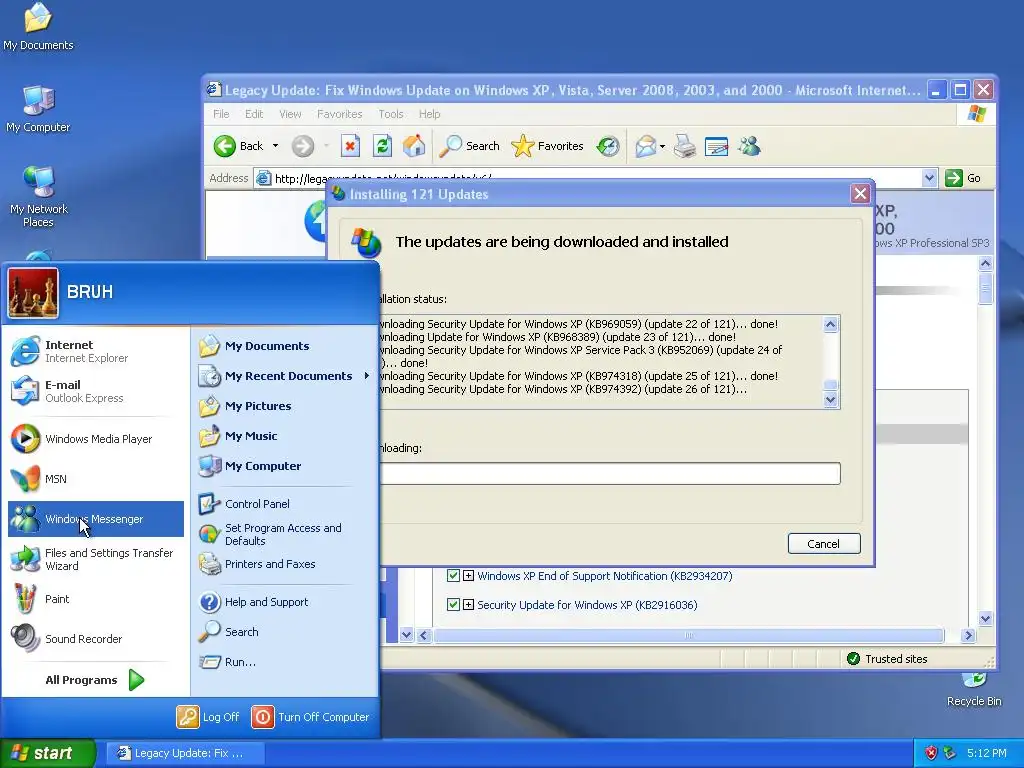Open Set Program Access and Defaults
Viewport: 1024px width, 768px height.
coord(285,534)
